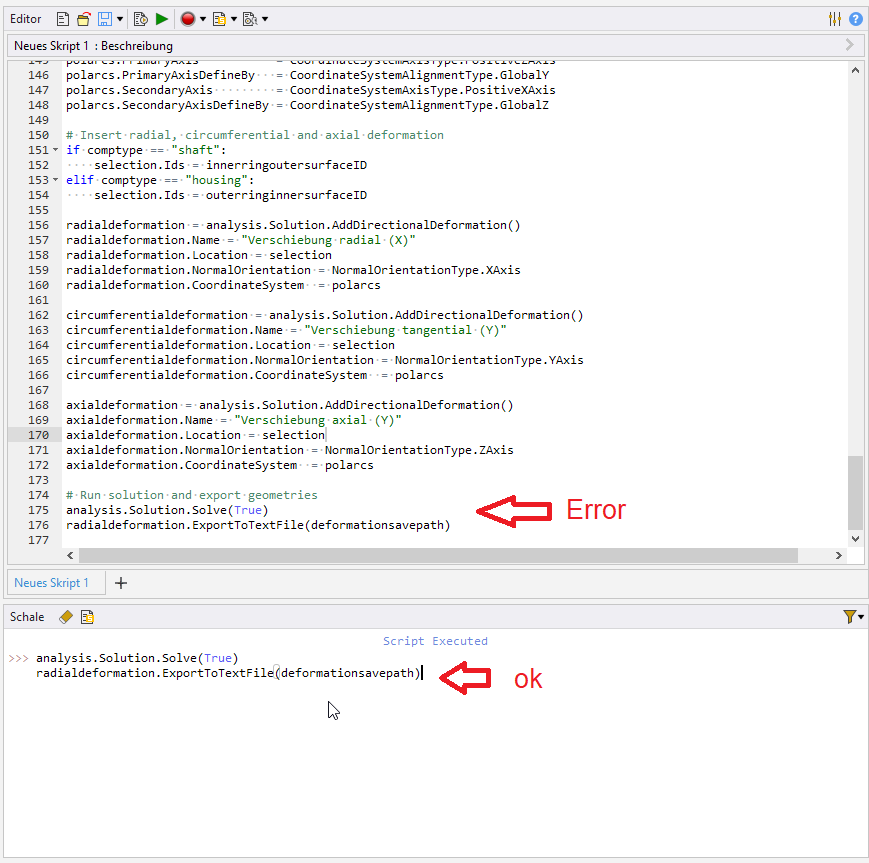Click the Schale panel label

point(27,616)
